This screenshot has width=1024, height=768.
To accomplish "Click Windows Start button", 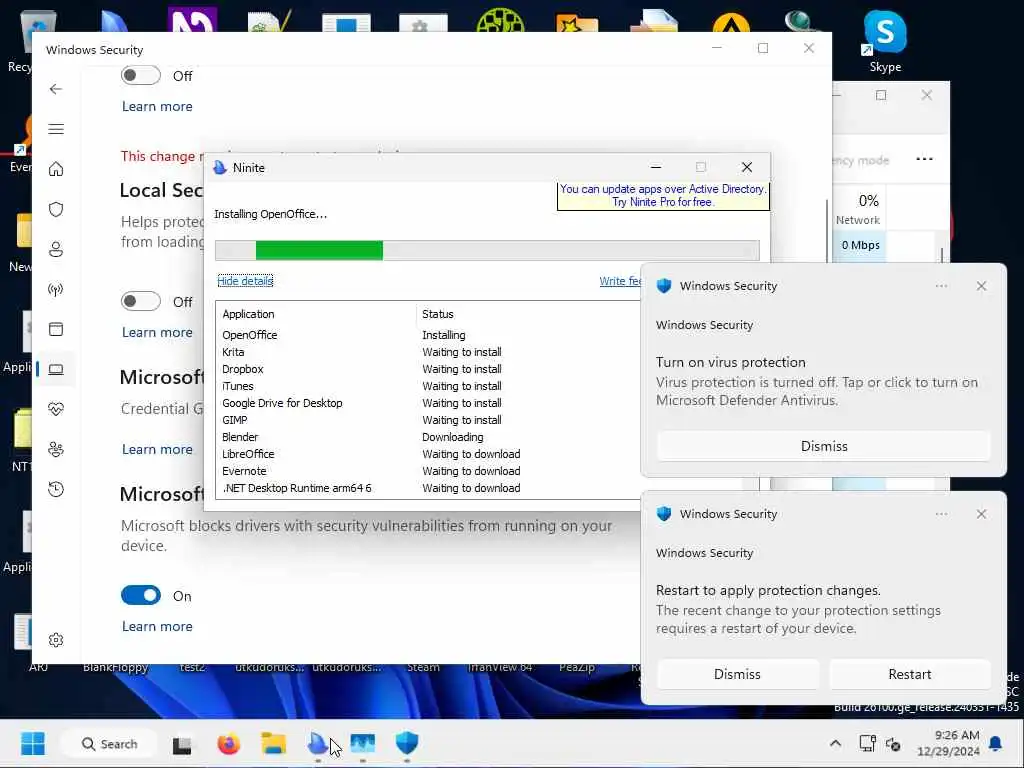I will click(x=33, y=743).
